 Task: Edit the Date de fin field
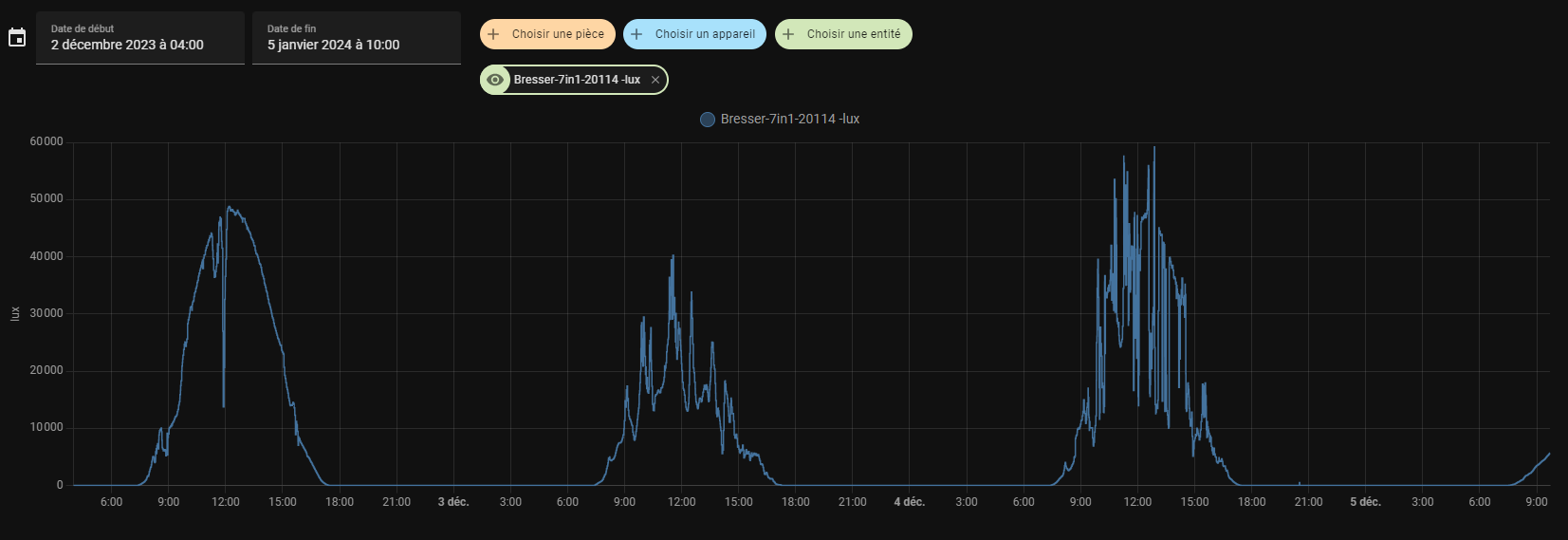tap(357, 38)
